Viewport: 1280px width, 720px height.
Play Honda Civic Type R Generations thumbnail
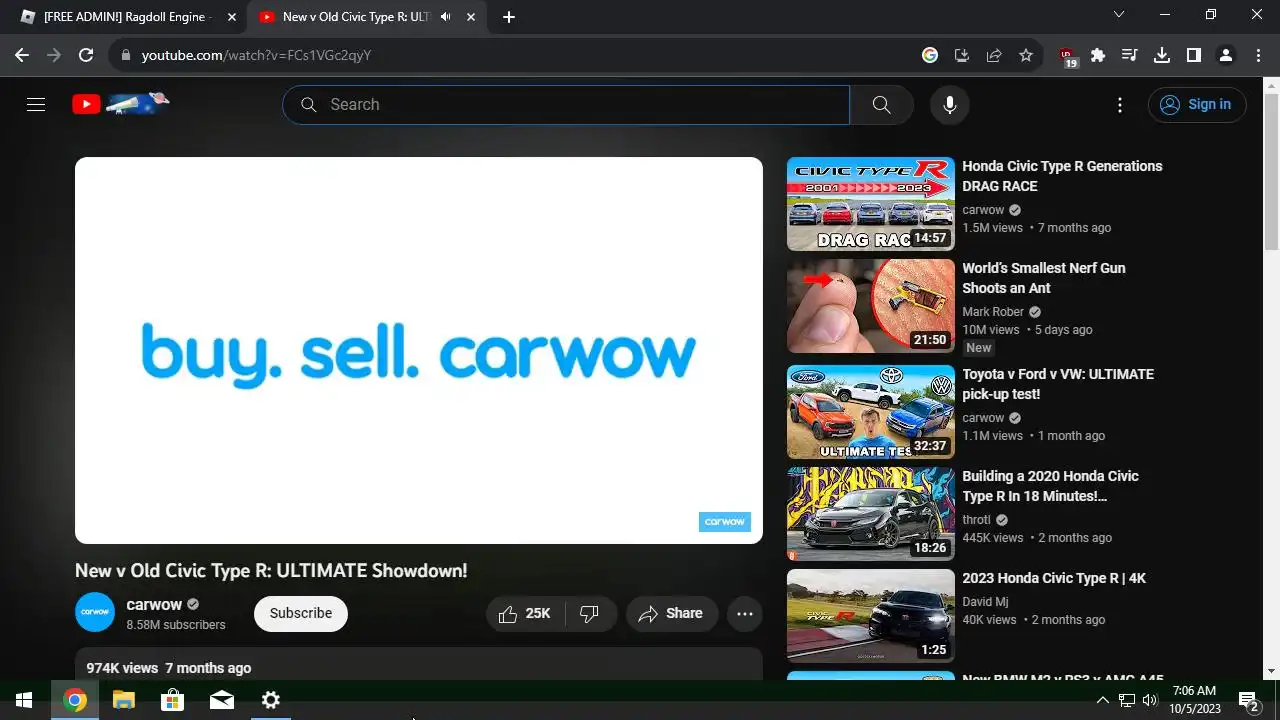871,204
